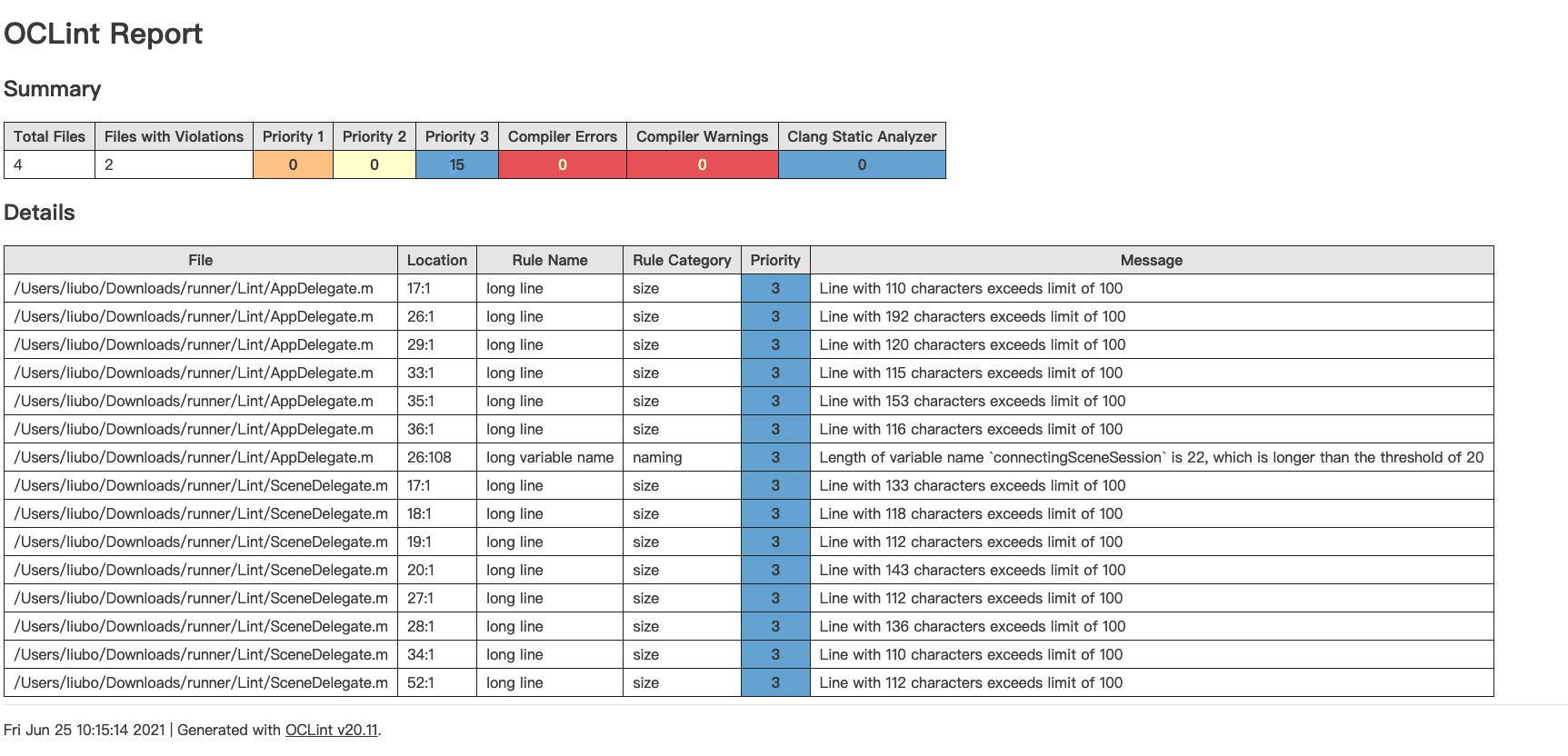Select the connectingSceneSession variable name message
Screen dimensions: 1568x756
coord(1151,457)
